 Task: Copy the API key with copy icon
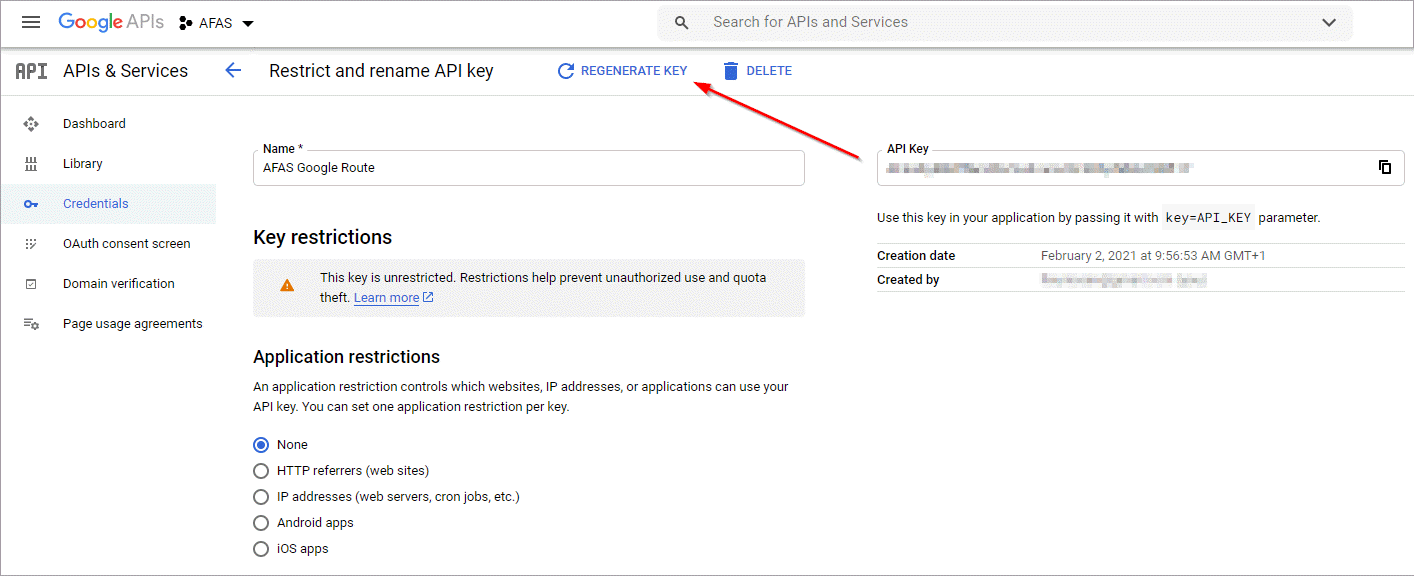pos(1385,167)
